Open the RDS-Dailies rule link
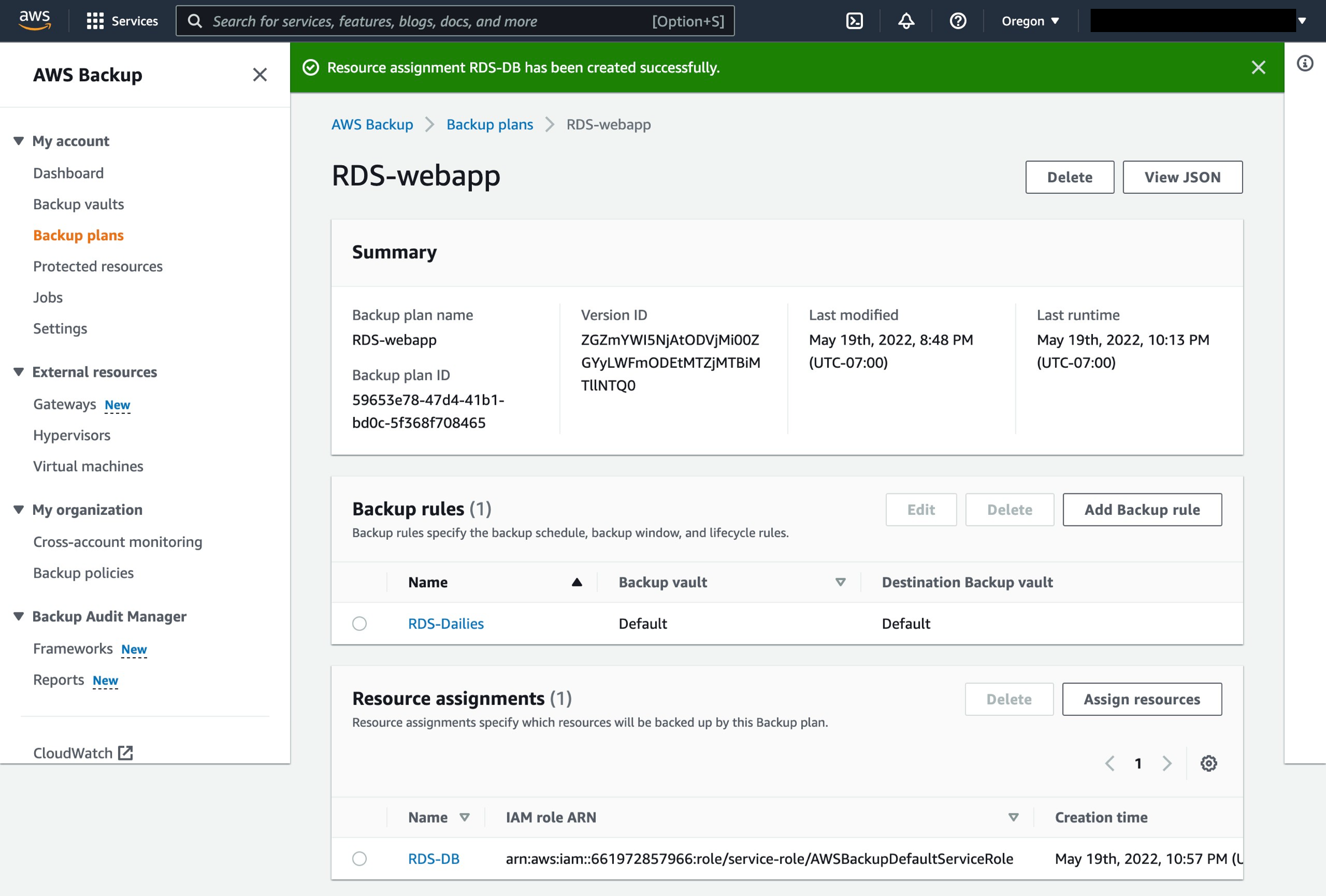Screen dimensions: 1326x896 point(446,623)
